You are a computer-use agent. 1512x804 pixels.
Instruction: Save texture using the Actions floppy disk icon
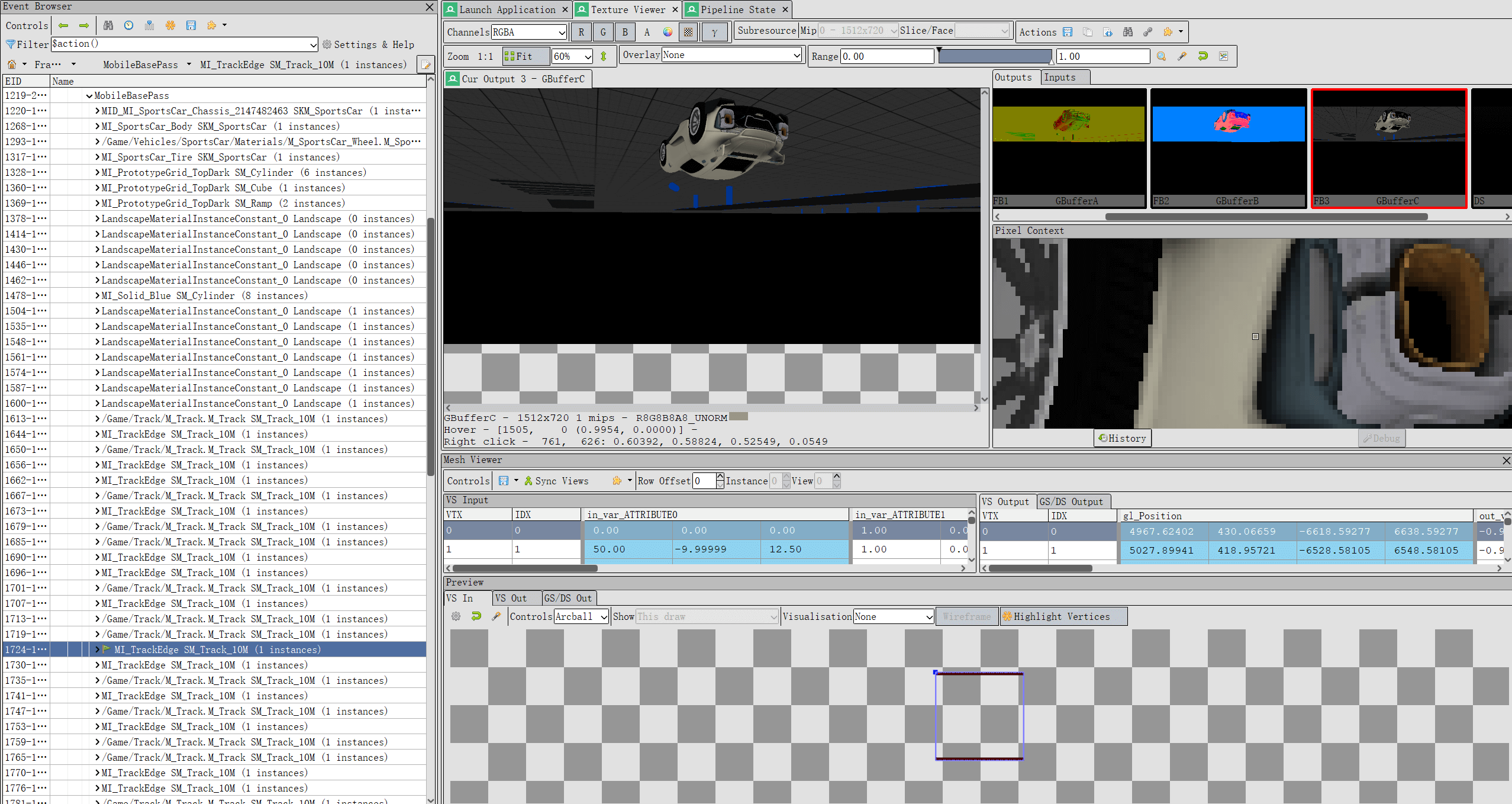tap(1068, 32)
